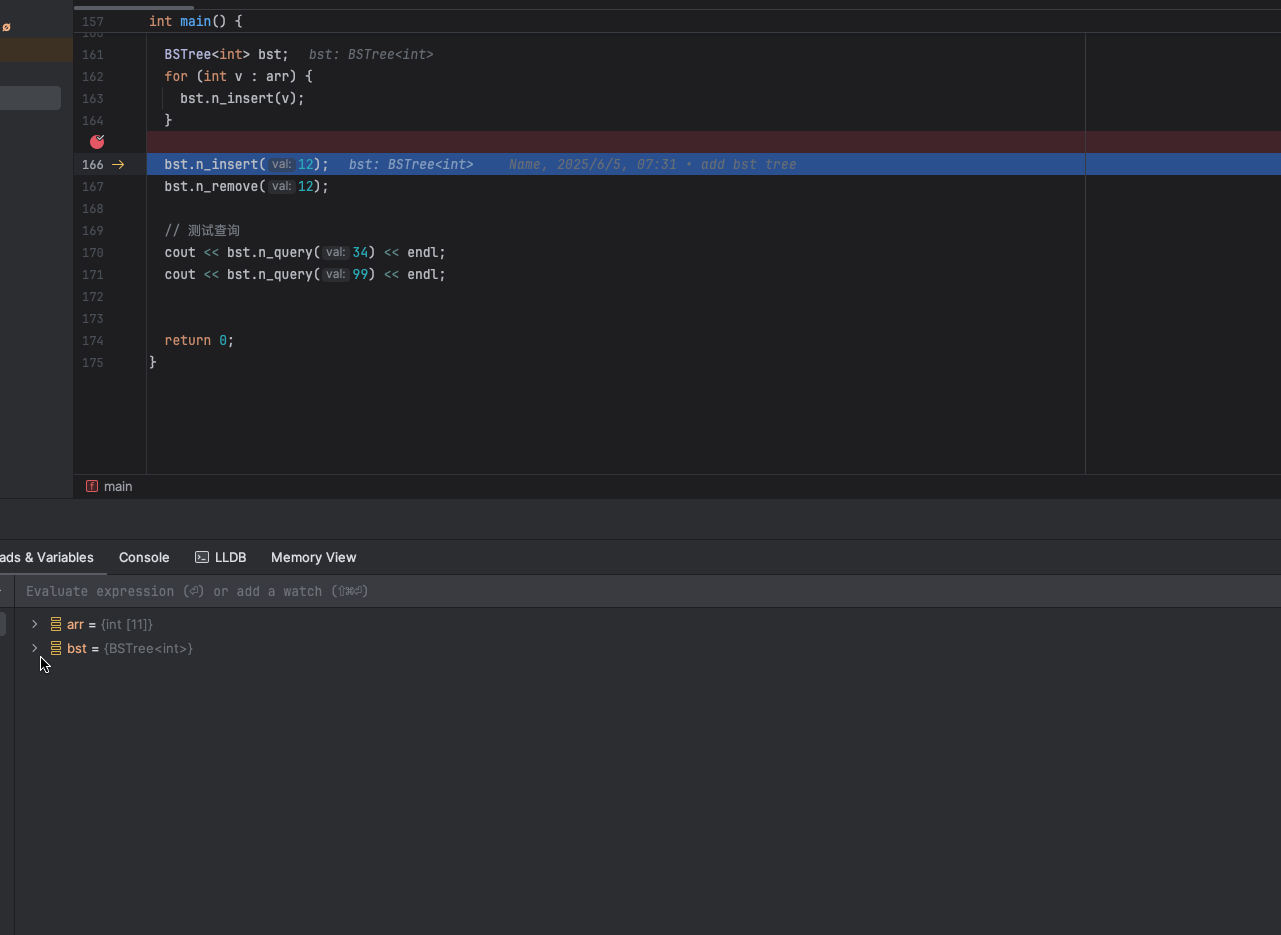Click the sticky int main() header line

196,21
